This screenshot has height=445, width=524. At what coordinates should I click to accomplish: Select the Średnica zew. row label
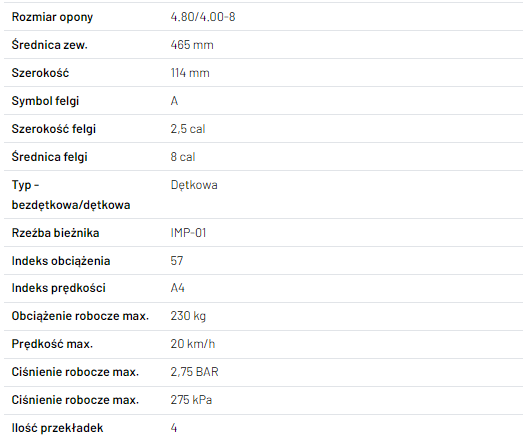49,45
